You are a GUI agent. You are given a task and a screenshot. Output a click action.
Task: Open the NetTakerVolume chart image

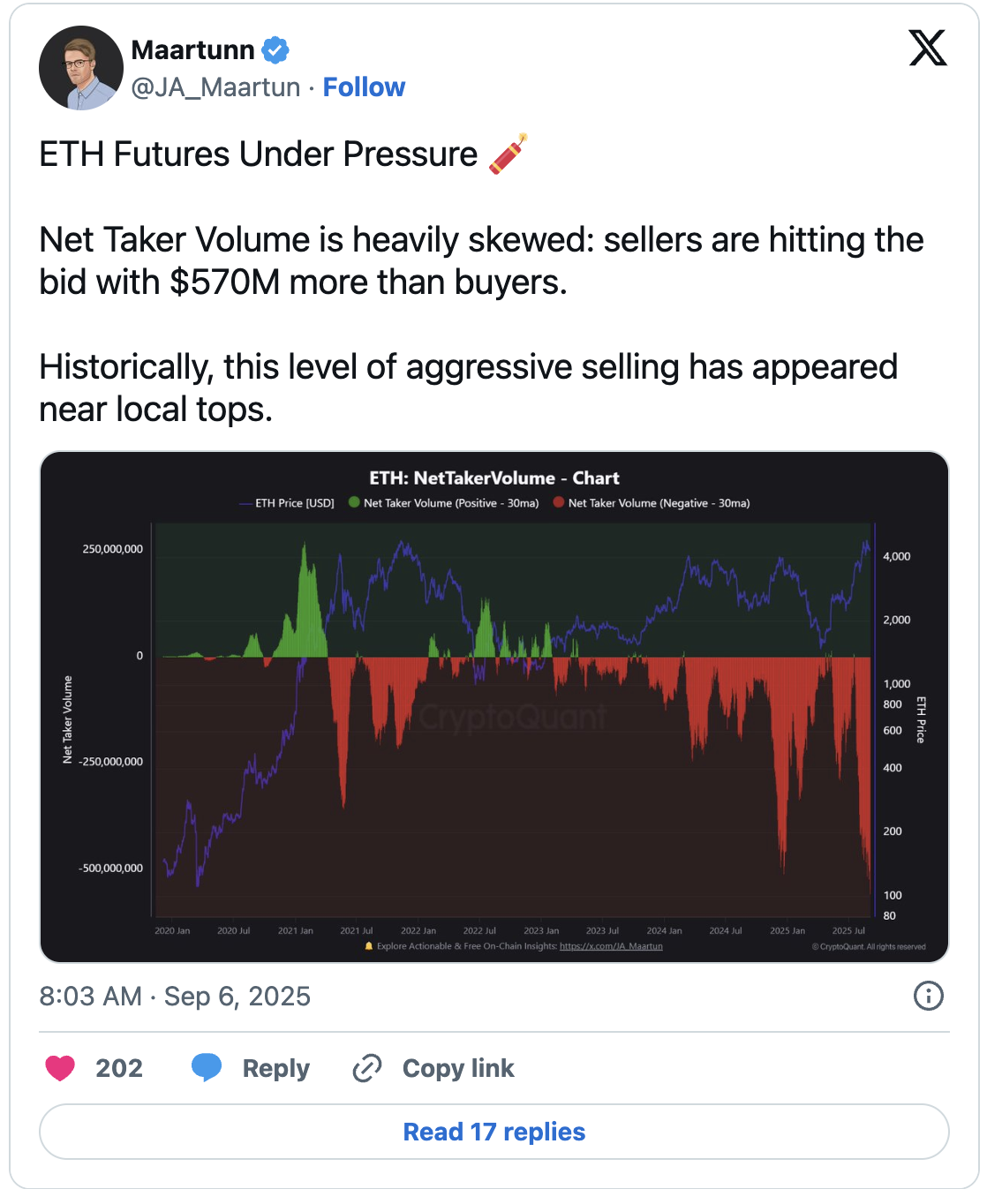(x=494, y=707)
